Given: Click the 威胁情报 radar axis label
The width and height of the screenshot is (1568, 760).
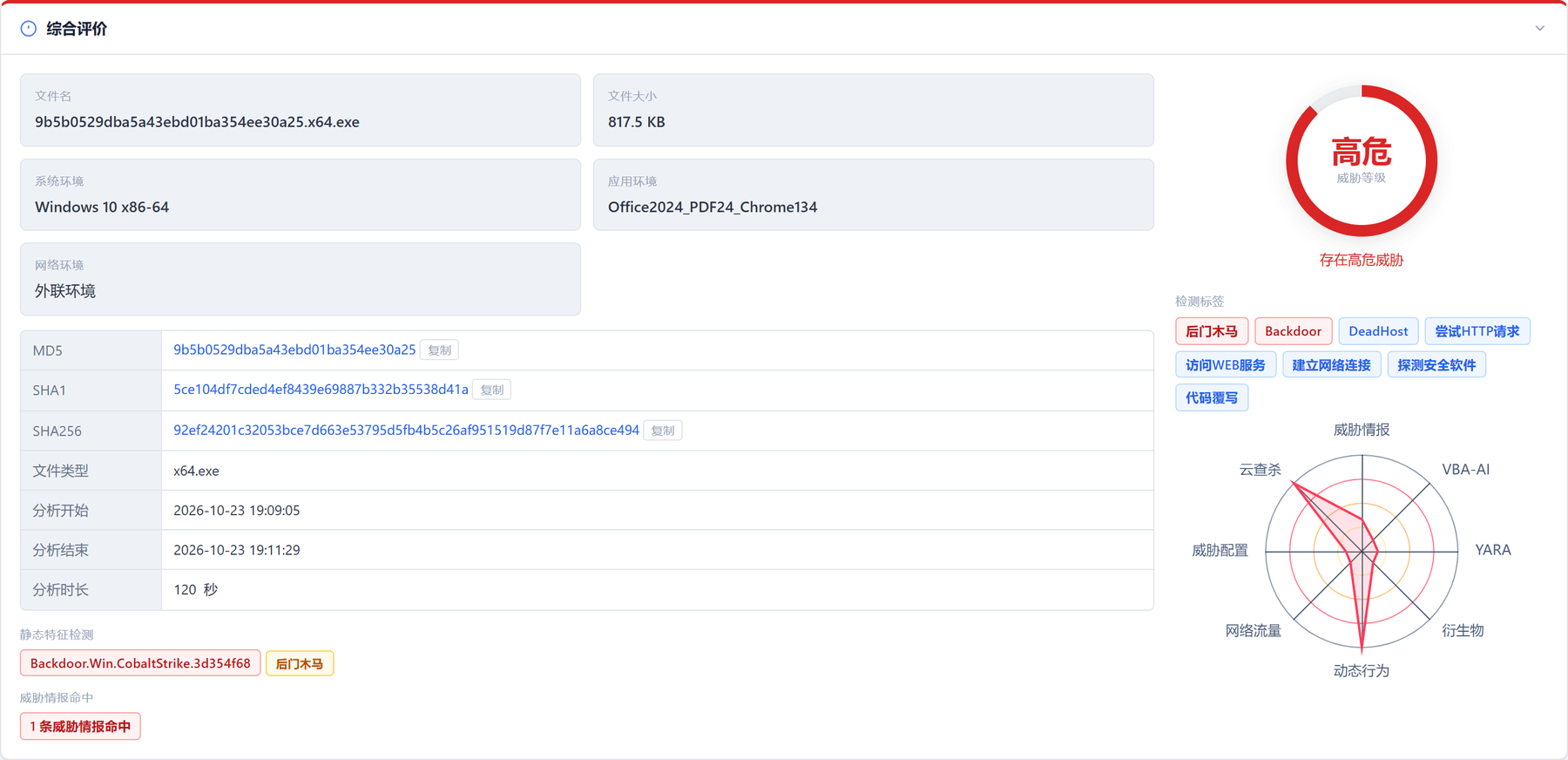Looking at the screenshot, I should [1362, 430].
